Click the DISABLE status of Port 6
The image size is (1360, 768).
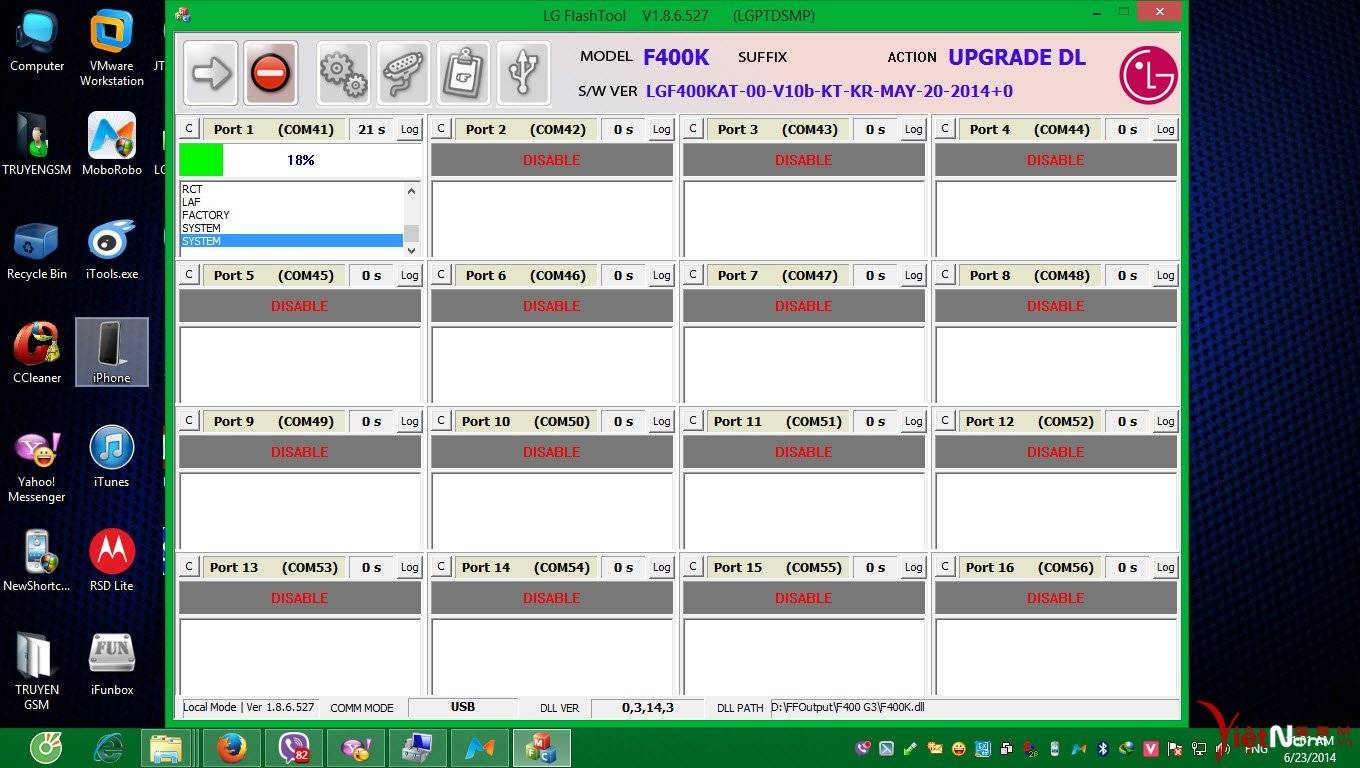[552, 306]
